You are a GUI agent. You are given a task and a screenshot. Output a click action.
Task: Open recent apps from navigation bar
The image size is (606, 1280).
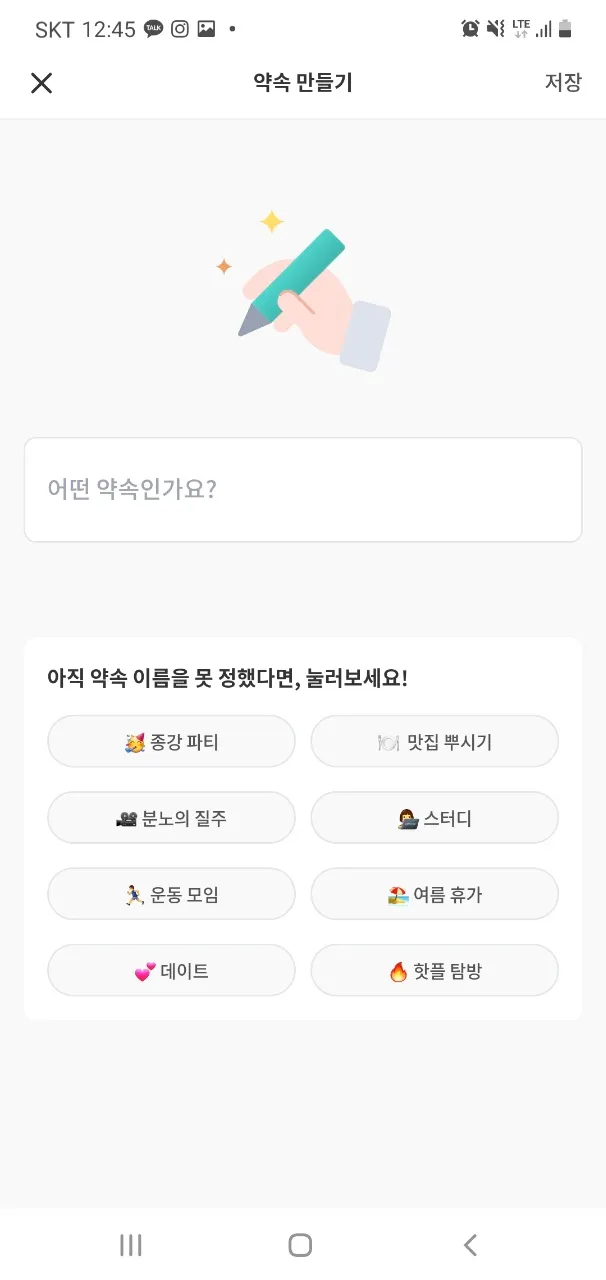[131, 1245]
